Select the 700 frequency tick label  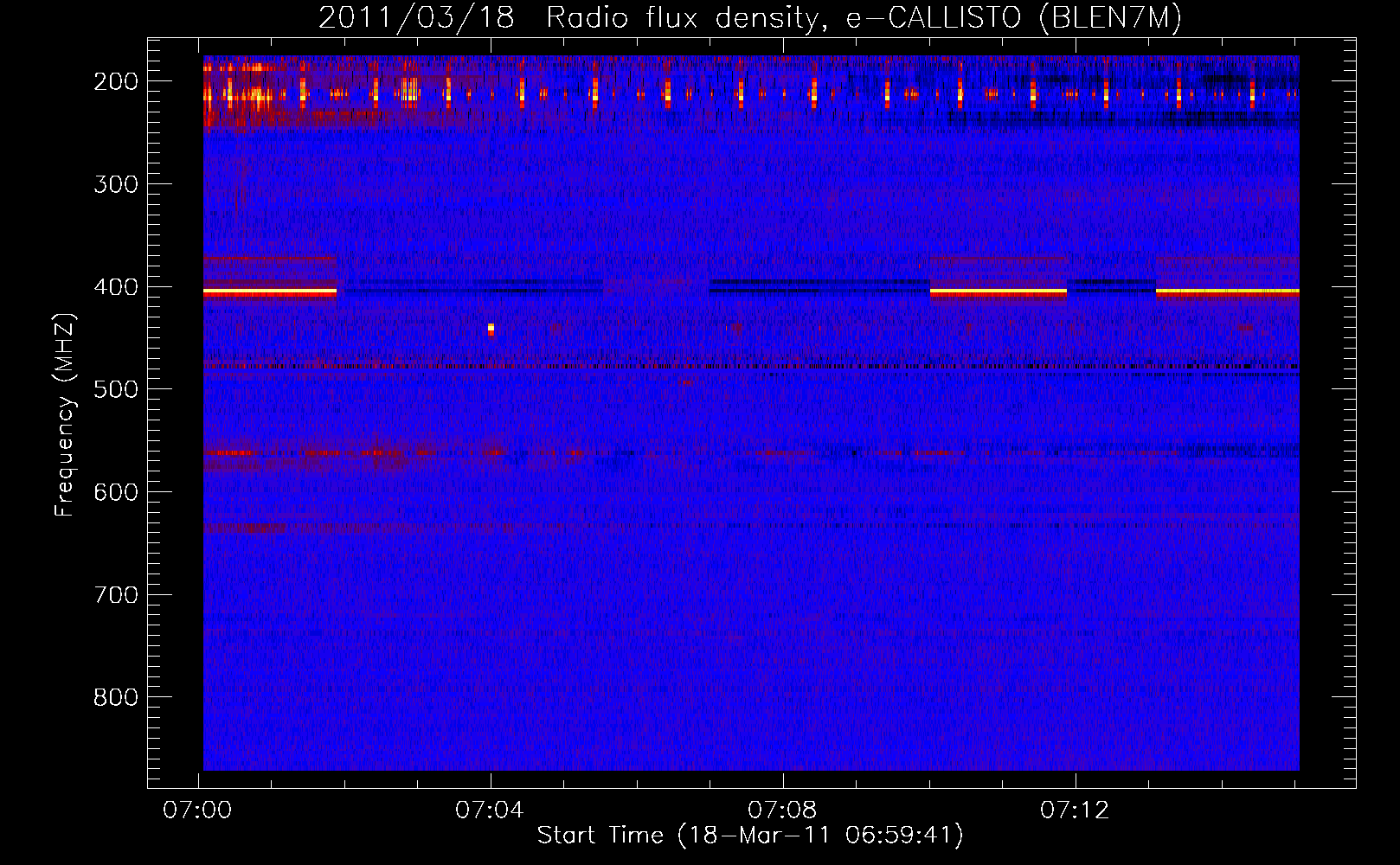(116, 595)
